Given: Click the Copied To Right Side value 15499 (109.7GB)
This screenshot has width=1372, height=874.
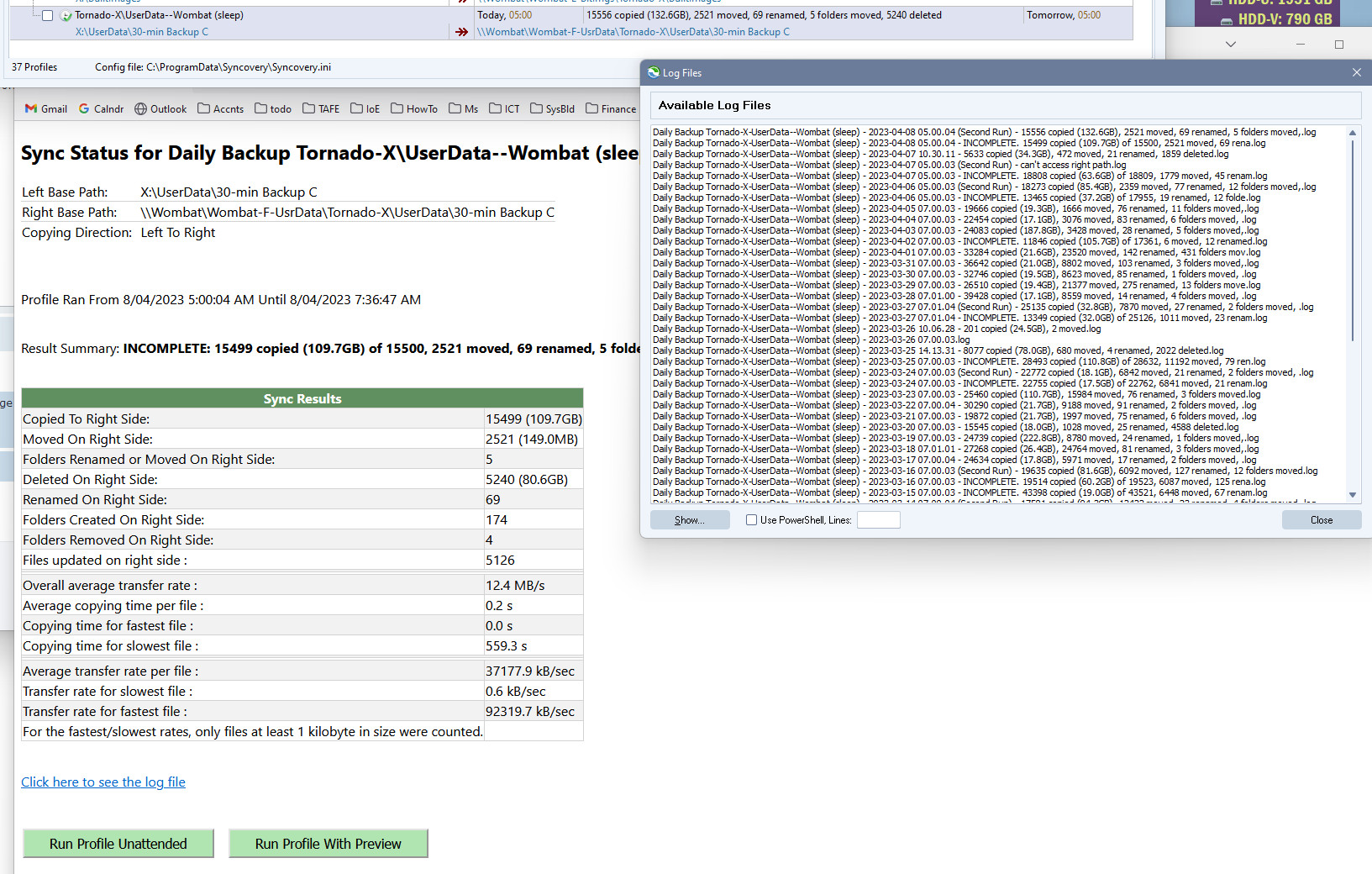Looking at the screenshot, I should [x=534, y=419].
